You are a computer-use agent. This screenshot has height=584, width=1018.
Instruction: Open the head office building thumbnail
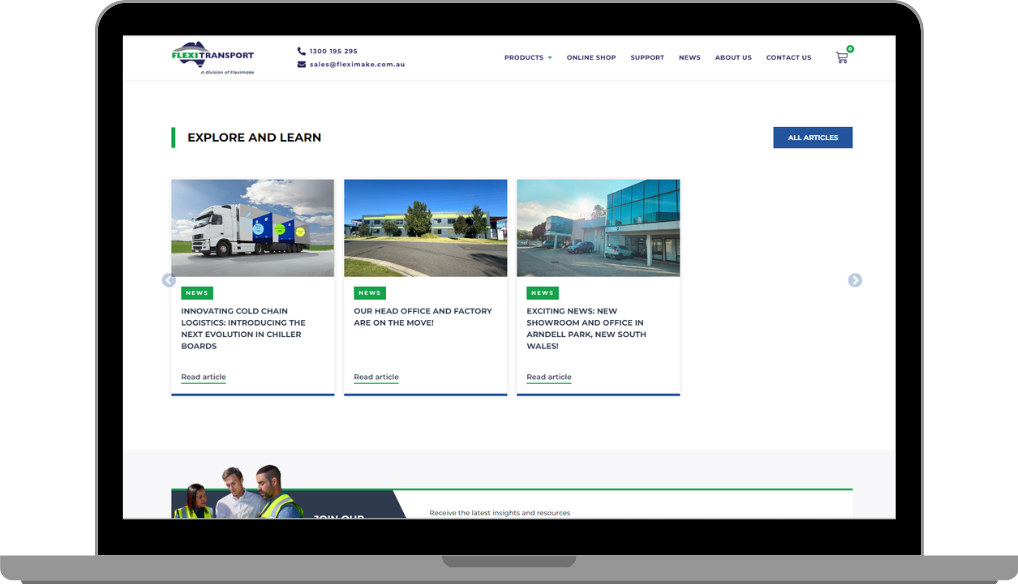(425, 228)
